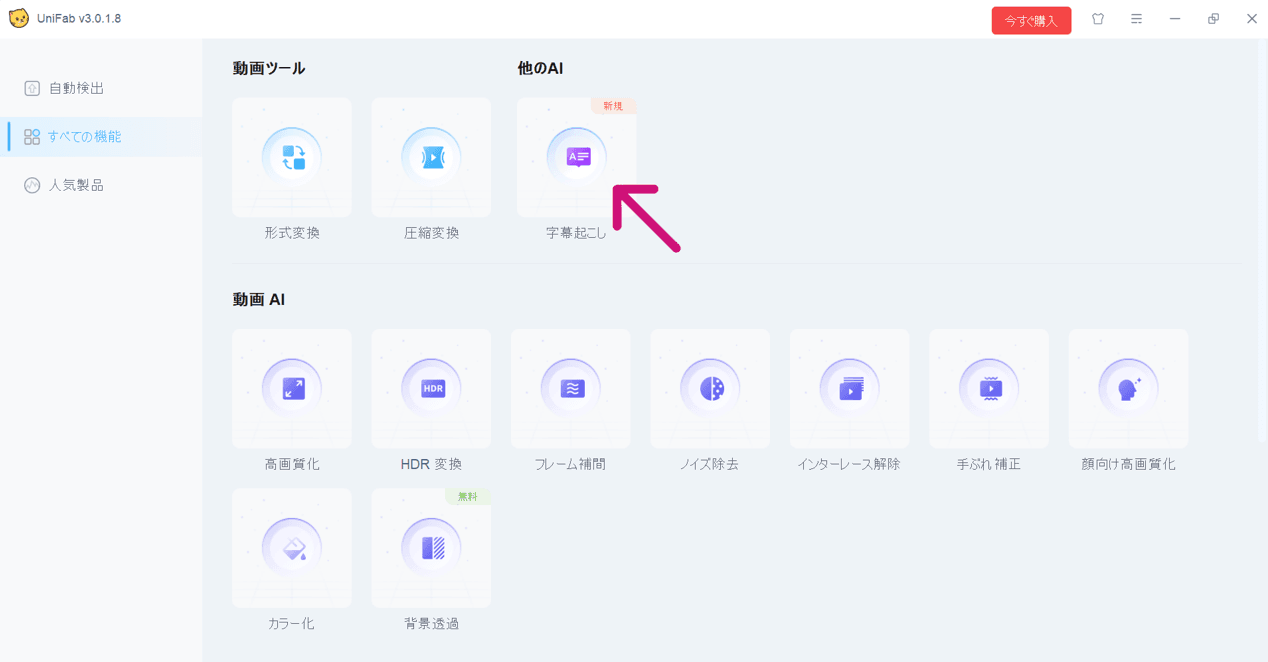The image size is (1268, 662).
Task: Select the 背景透過 background removal tool
Action: pyautogui.click(x=431, y=548)
